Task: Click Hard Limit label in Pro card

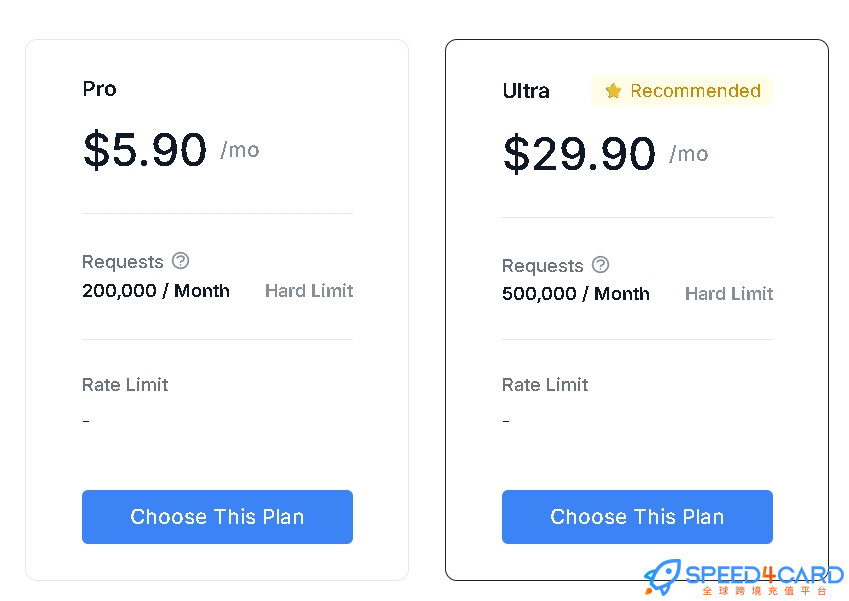Action: pos(309,291)
